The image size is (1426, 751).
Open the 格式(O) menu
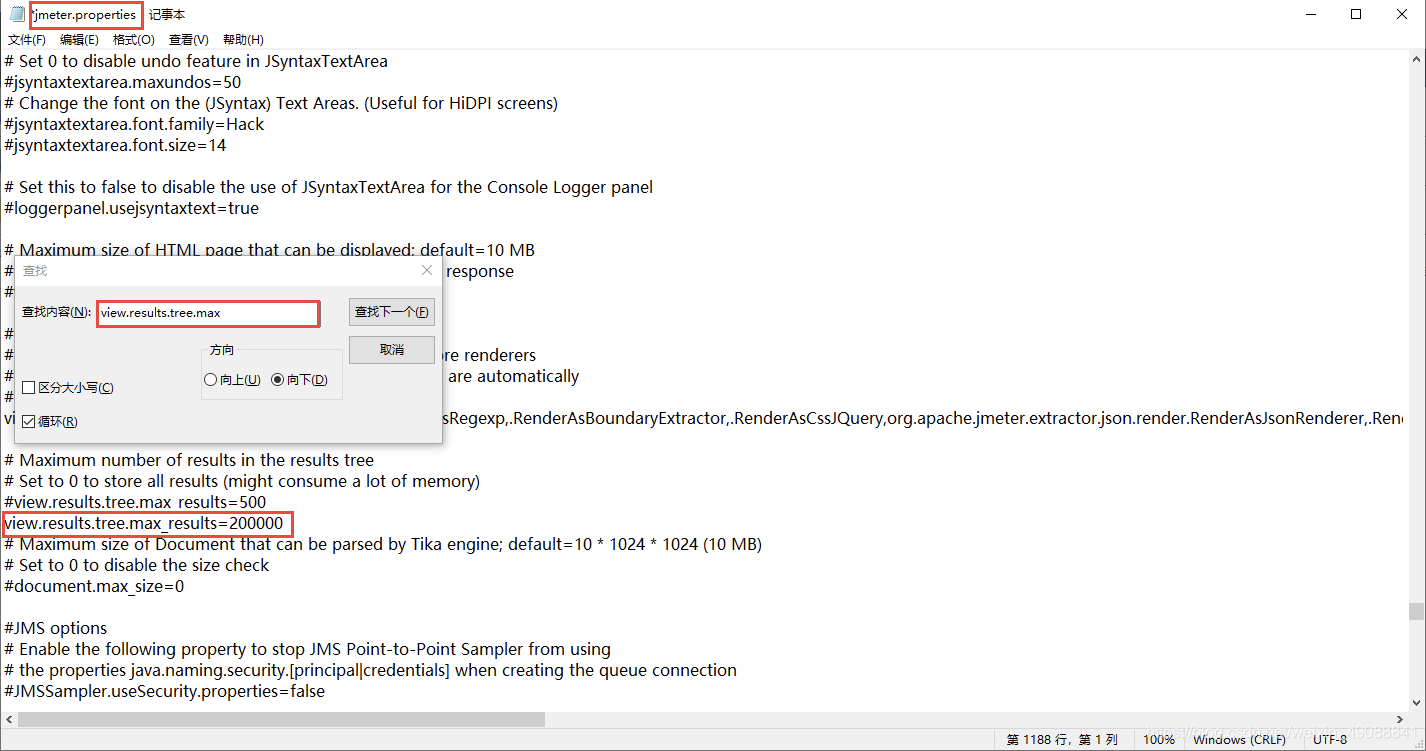pyautogui.click(x=134, y=40)
